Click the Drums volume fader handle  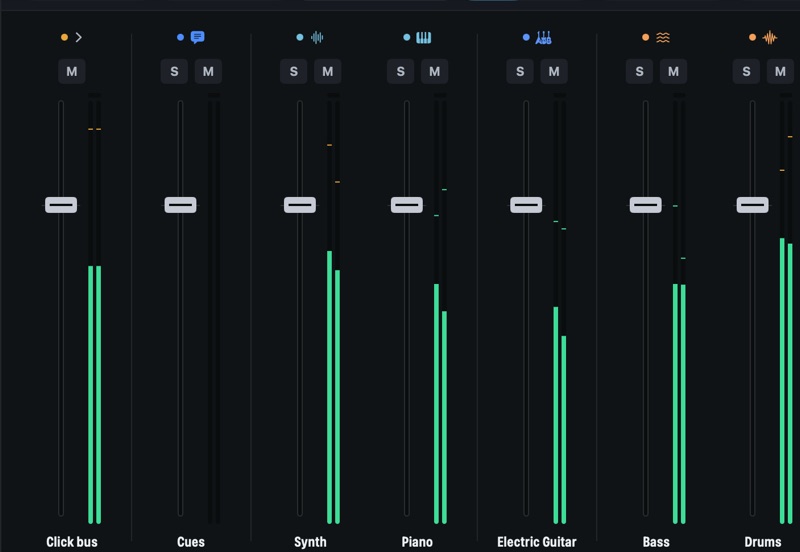point(753,205)
